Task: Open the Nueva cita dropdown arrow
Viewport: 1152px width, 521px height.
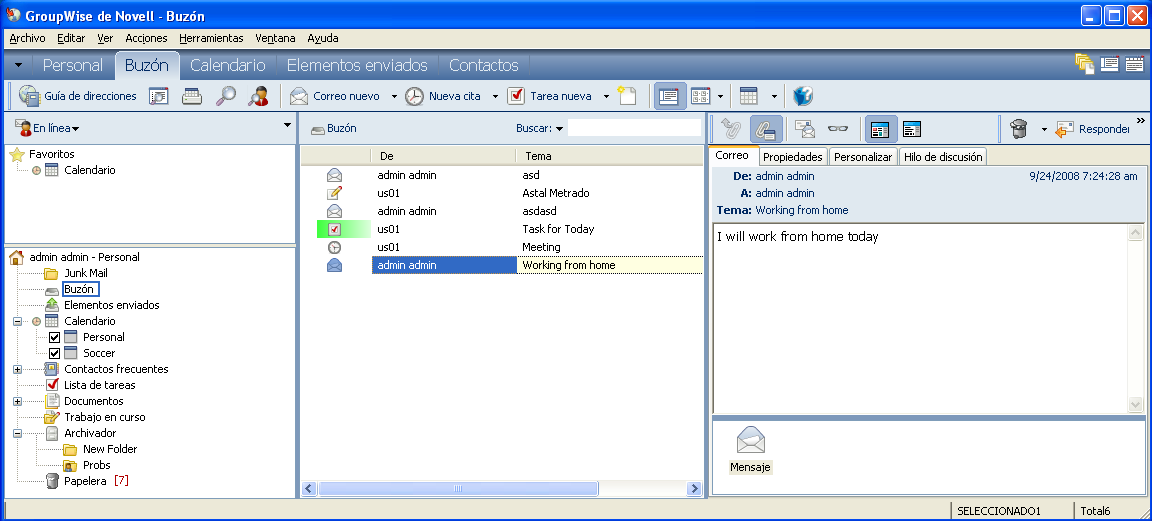Action: pyautogui.click(x=495, y=97)
